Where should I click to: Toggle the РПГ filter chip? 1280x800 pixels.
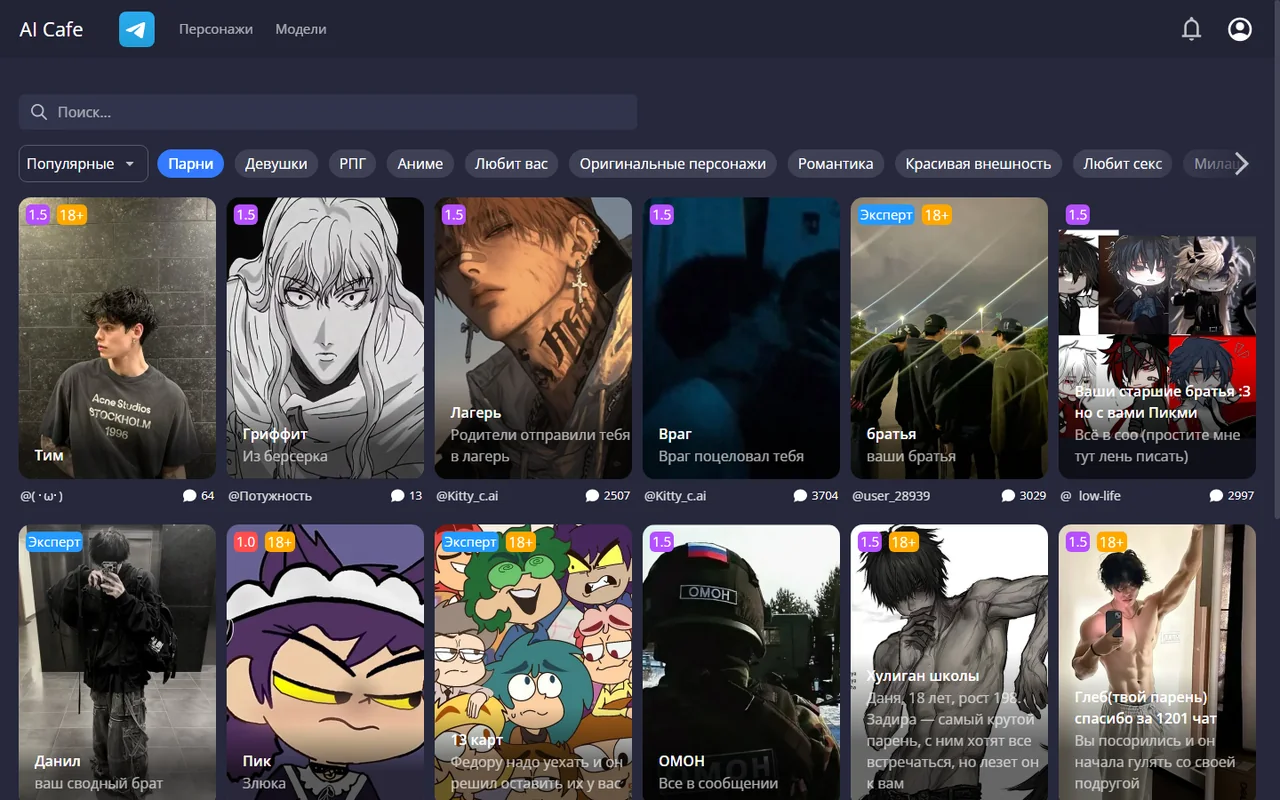click(352, 164)
